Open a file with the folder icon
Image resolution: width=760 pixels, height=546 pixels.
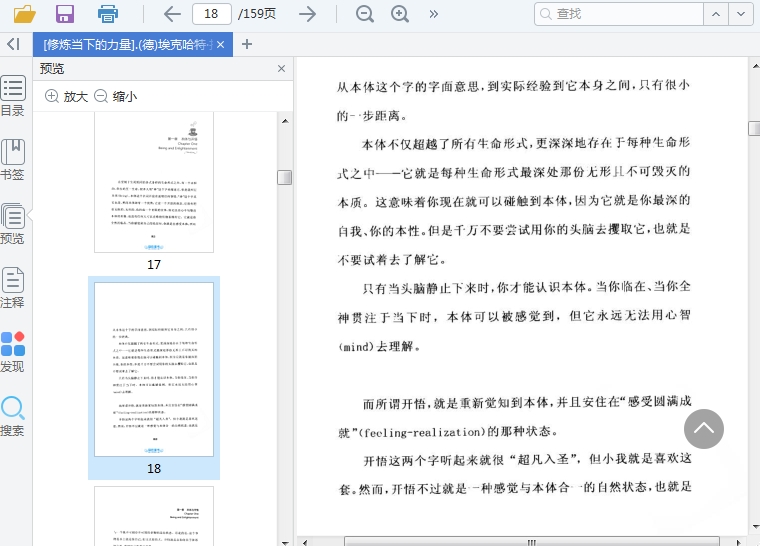click(x=24, y=14)
